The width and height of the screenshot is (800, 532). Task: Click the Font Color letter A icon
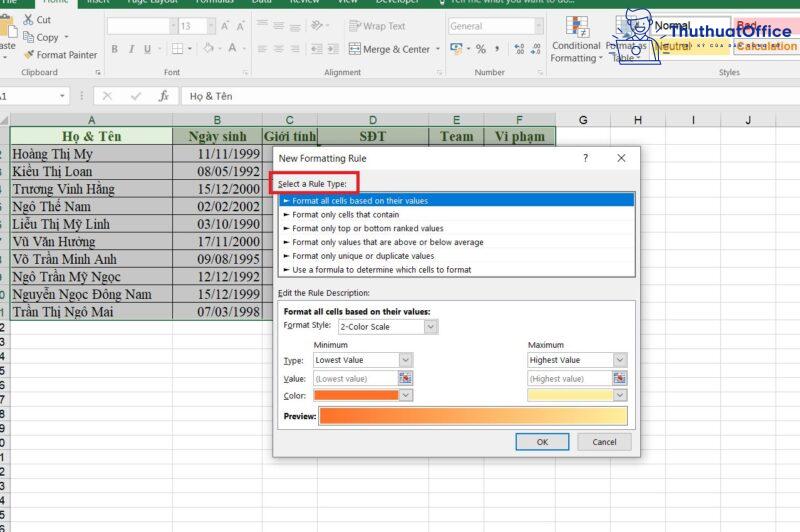click(x=232, y=48)
